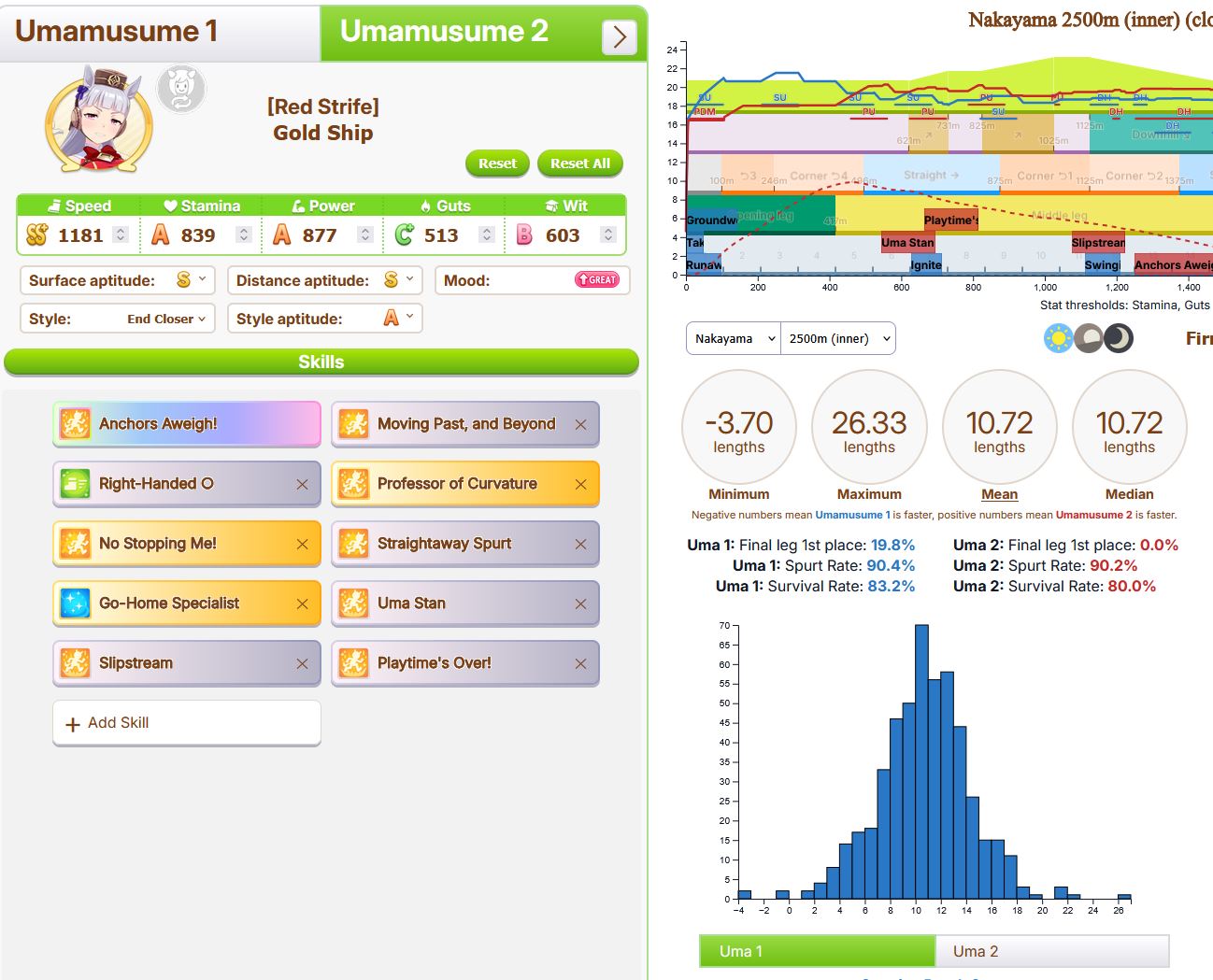Click the green Right-Handed O skill icon
The height and width of the screenshot is (980, 1213).
[x=75, y=484]
